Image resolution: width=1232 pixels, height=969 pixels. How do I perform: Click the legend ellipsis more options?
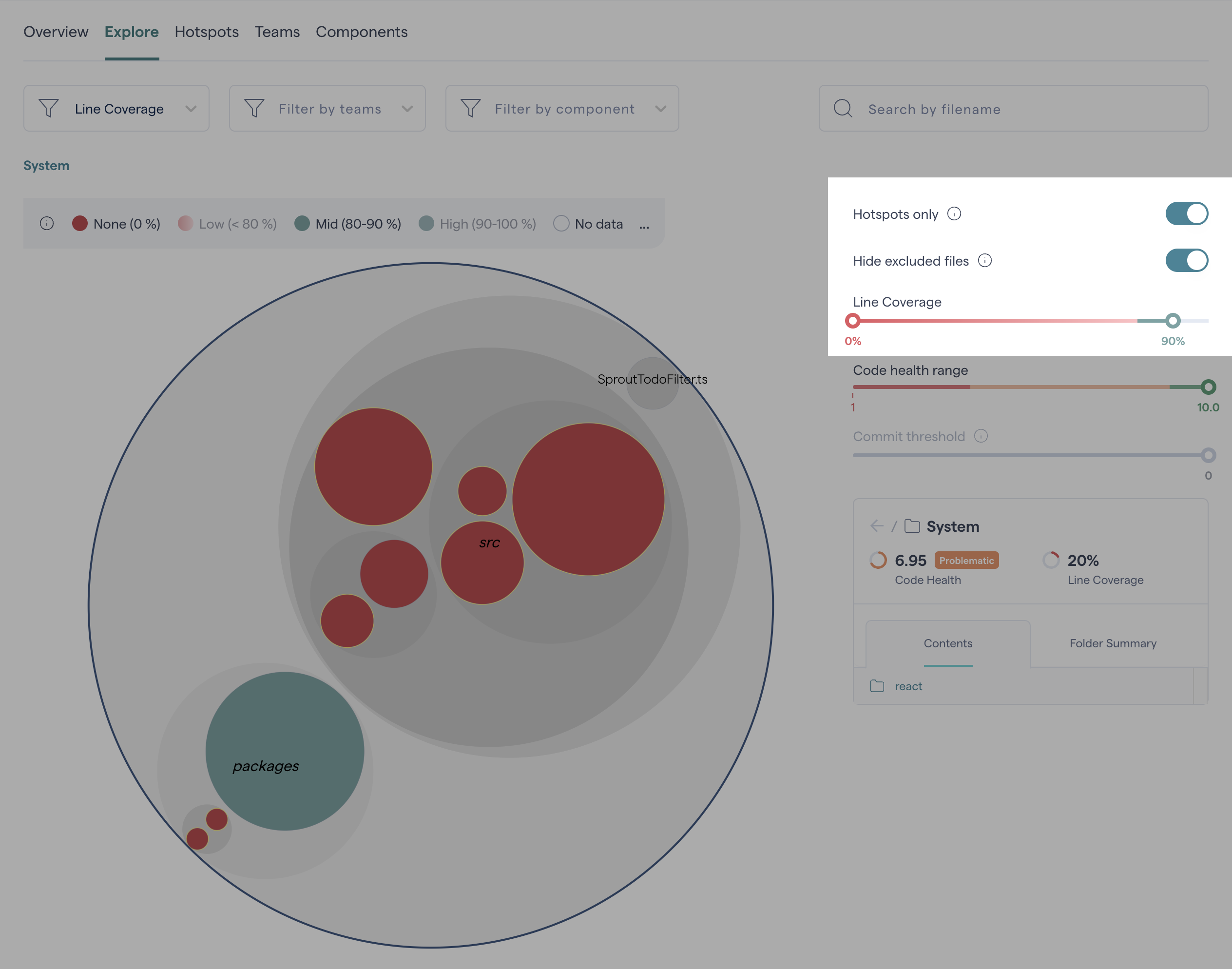[x=644, y=225]
